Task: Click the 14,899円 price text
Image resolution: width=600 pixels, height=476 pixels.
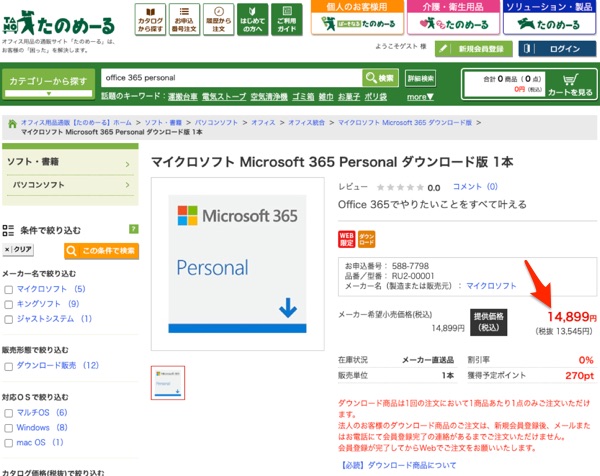Action: 572,317
